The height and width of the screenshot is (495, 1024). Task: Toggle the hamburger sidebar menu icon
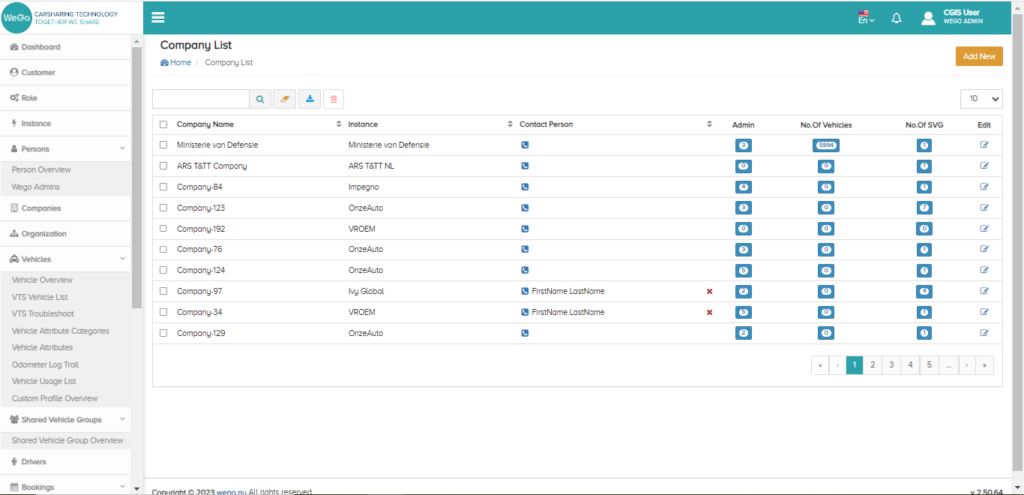pos(158,17)
